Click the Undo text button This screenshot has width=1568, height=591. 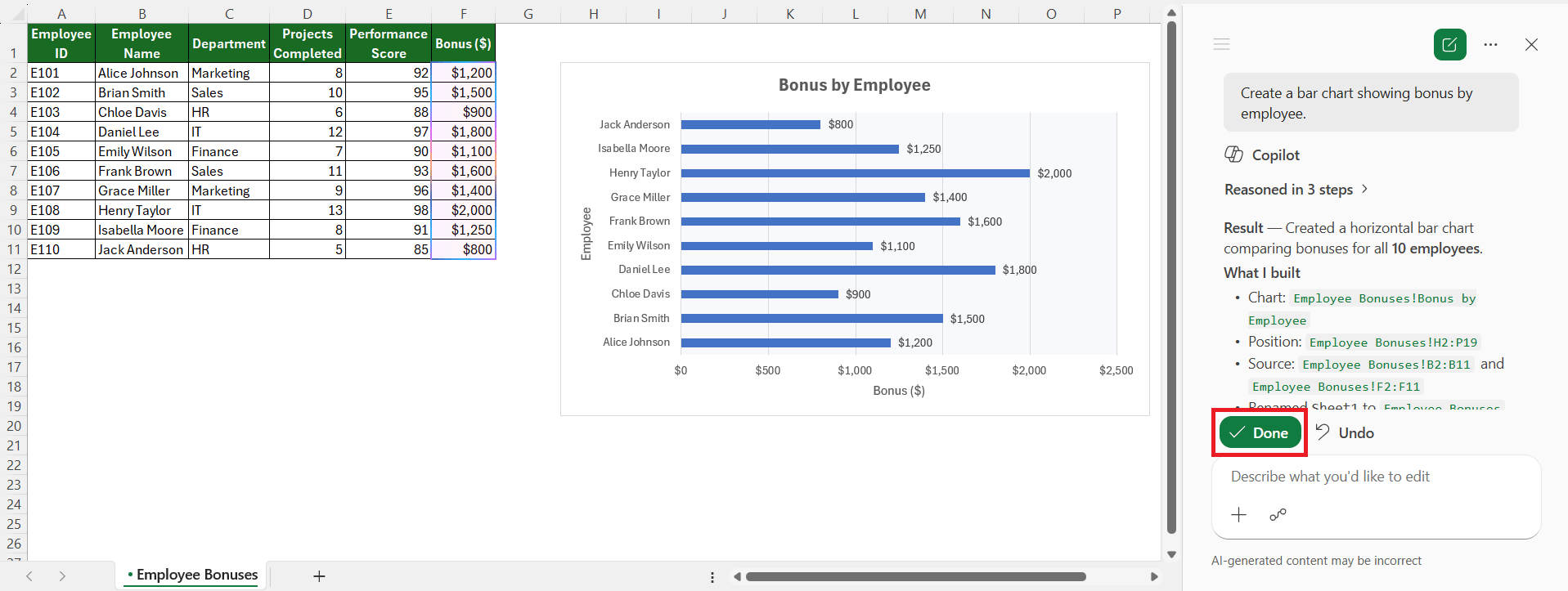click(x=1356, y=433)
